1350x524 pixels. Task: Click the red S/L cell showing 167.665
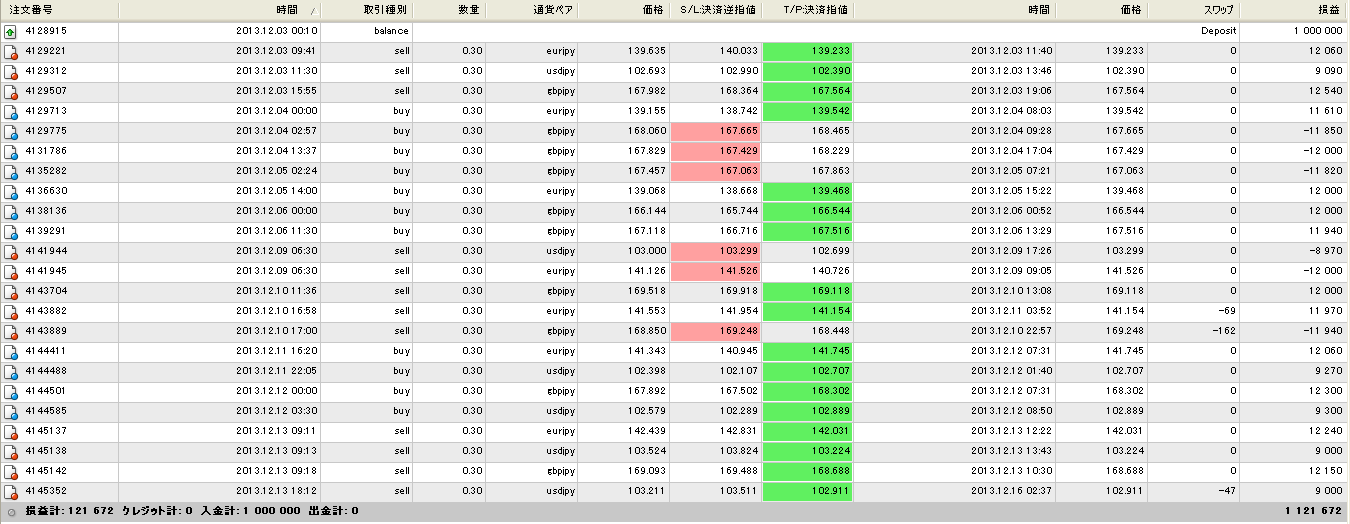click(x=716, y=131)
